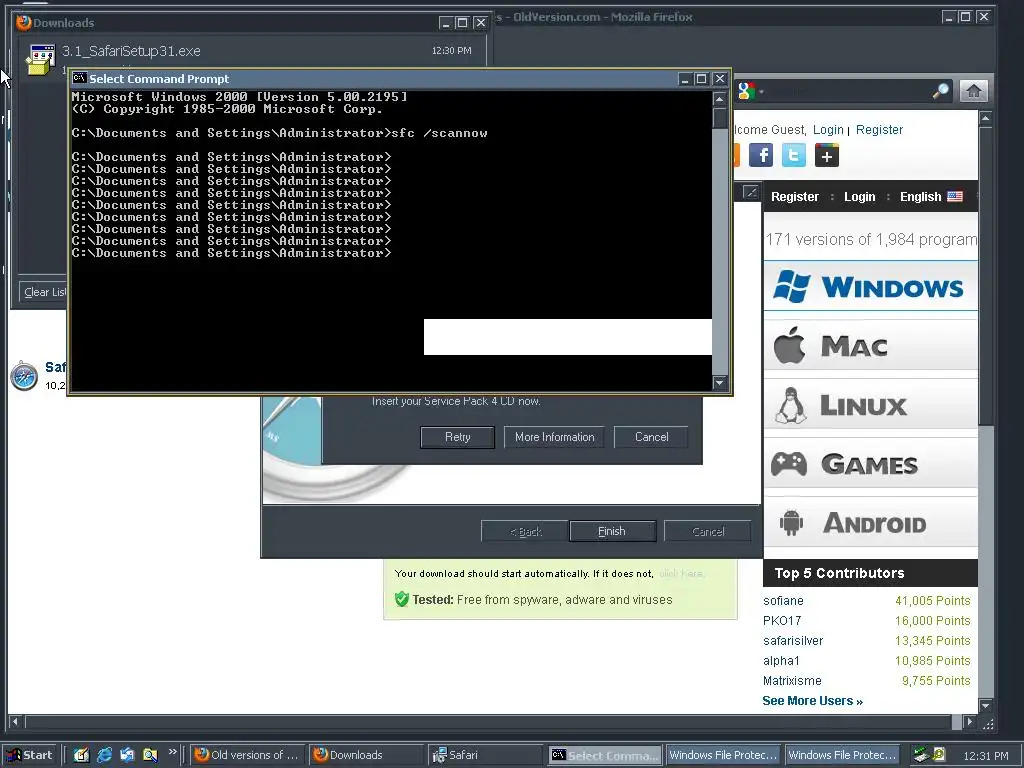Choose English language with flag

[931, 197]
